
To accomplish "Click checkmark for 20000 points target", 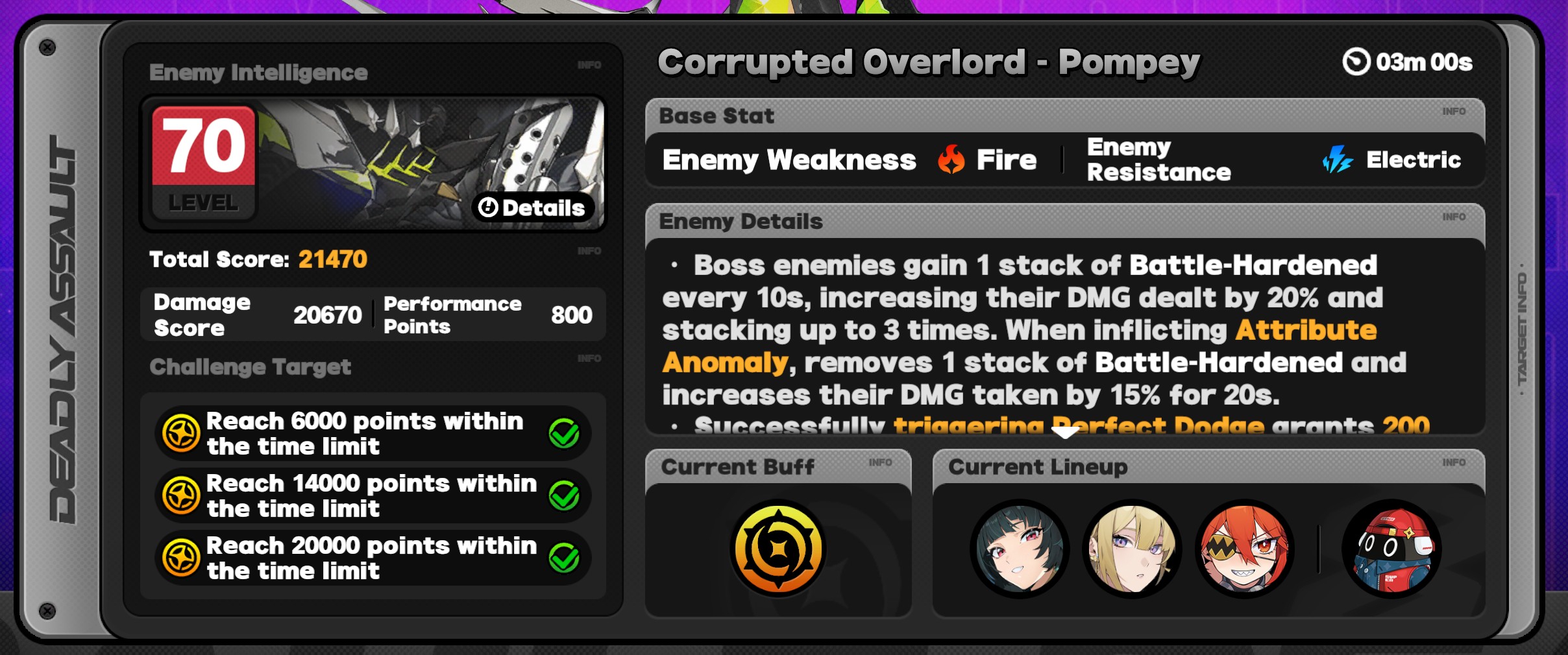I will tap(564, 558).
